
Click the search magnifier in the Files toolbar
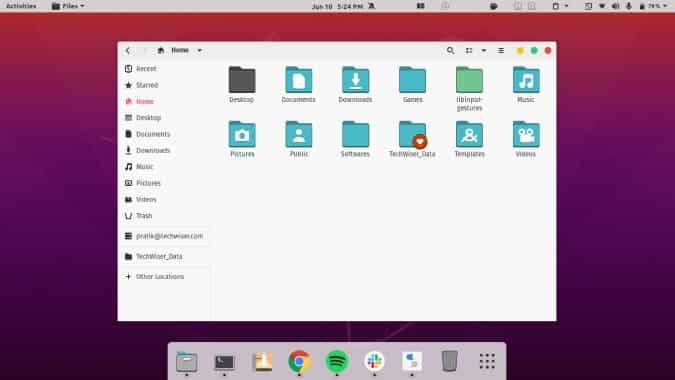click(x=450, y=50)
